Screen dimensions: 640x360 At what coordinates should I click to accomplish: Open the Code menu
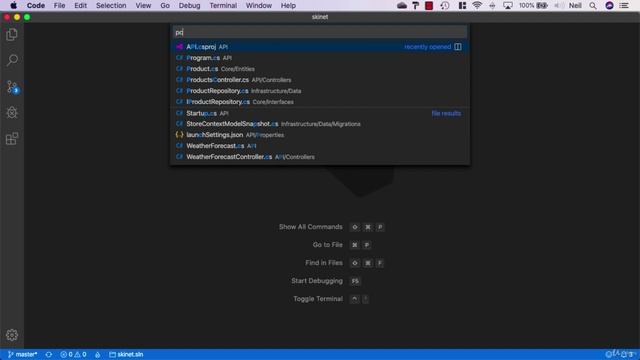point(36,6)
